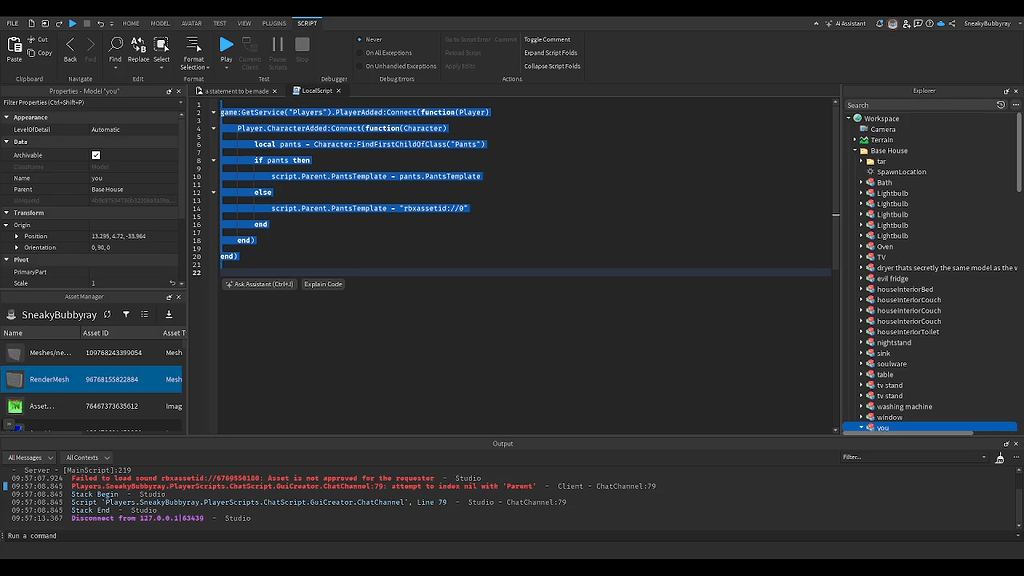Click the Format Selection icon
The image size is (1024, 576).
(x=193, y=44)
